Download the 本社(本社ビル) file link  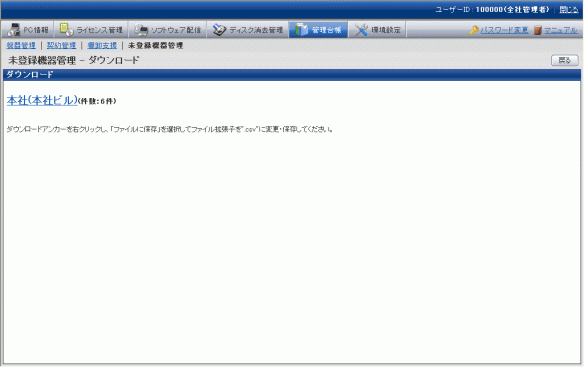click(x=42, y=100)
